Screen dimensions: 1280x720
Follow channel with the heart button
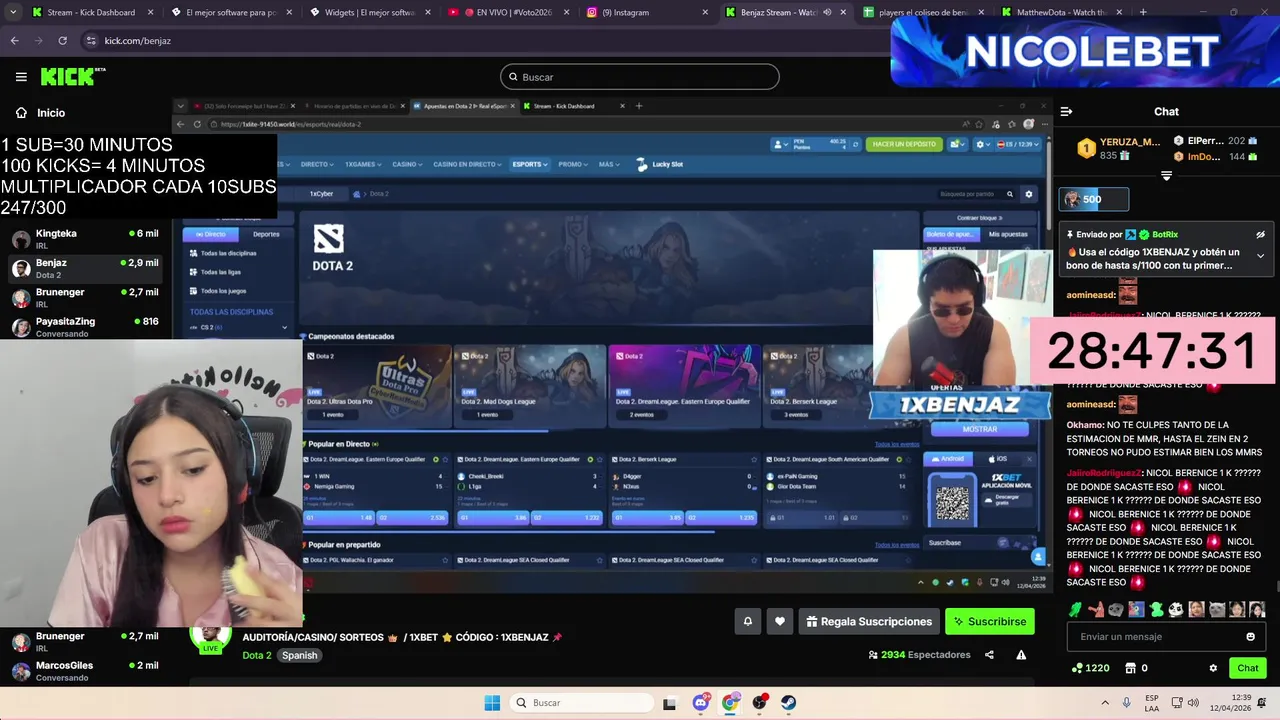780,621
